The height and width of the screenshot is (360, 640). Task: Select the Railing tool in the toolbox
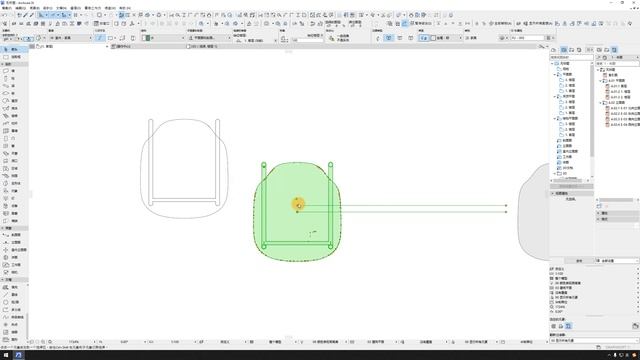point(14,123)
